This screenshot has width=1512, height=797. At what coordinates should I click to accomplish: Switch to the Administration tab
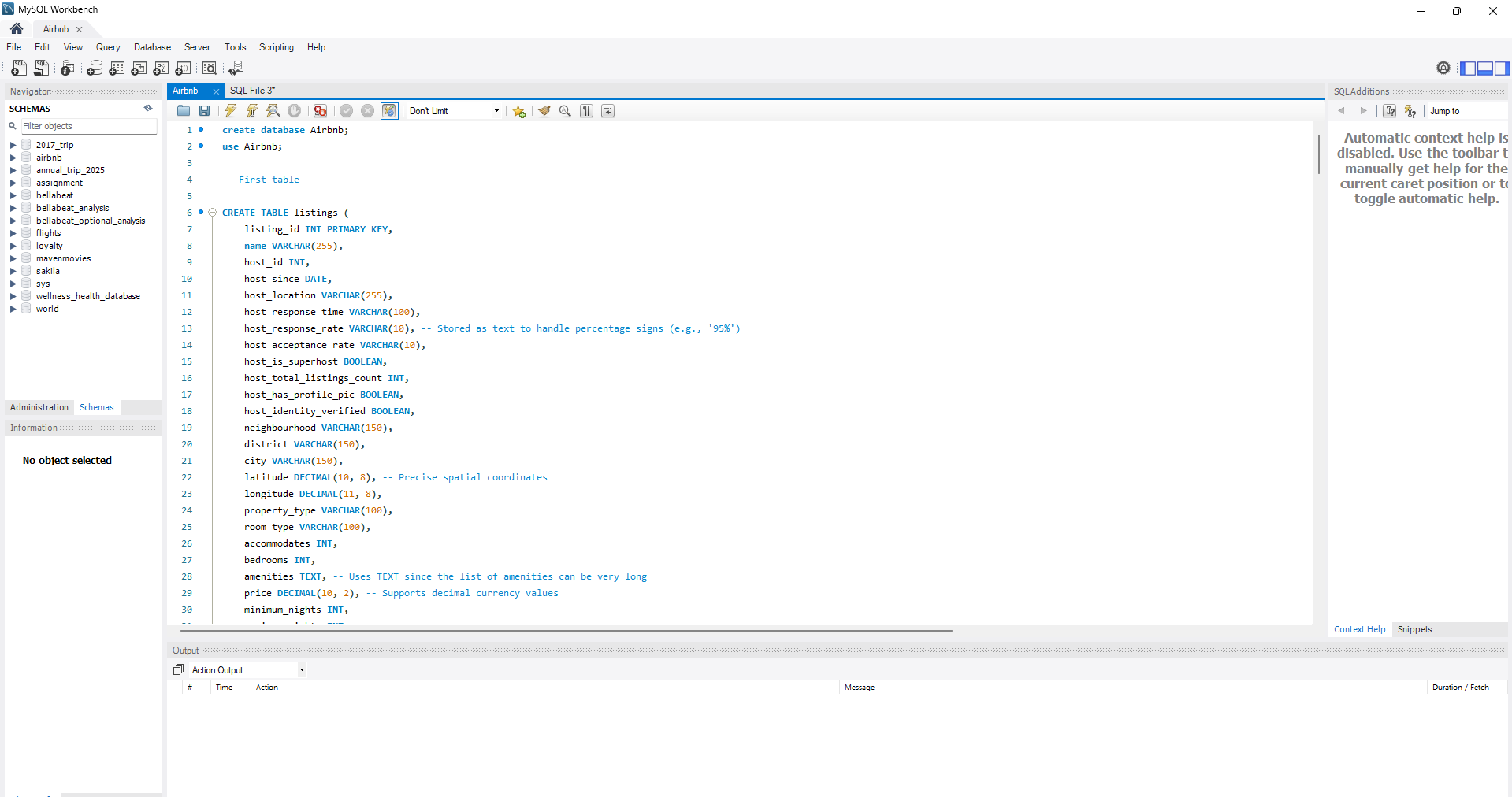click(x=39, y=407)
